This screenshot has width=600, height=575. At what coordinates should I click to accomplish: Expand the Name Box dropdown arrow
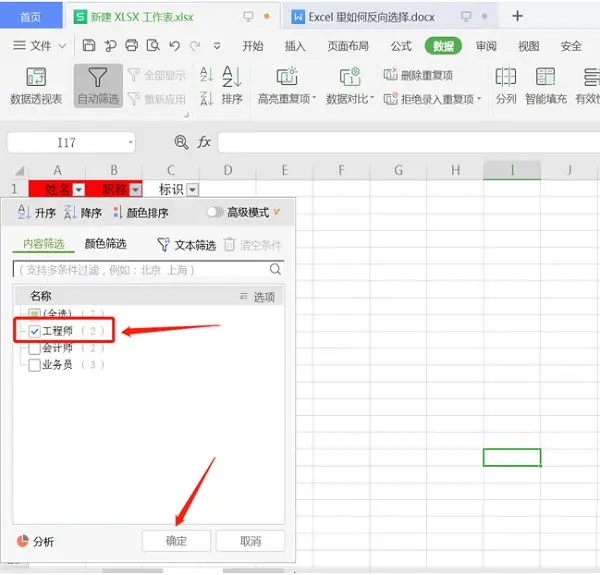[x=130, y=142]
